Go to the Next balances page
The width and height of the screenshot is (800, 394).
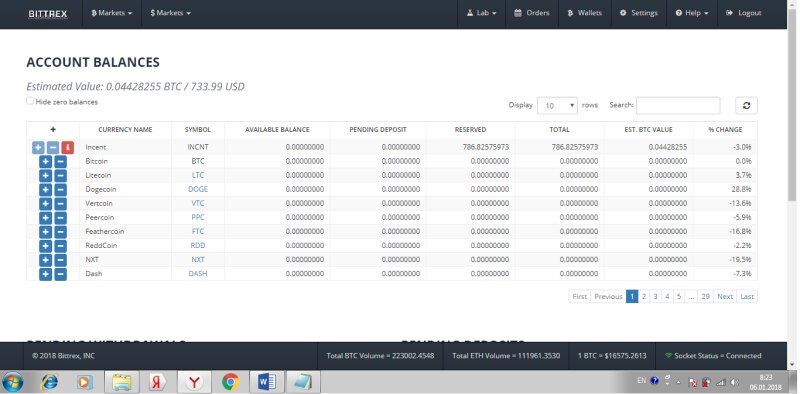pos(724,297)
